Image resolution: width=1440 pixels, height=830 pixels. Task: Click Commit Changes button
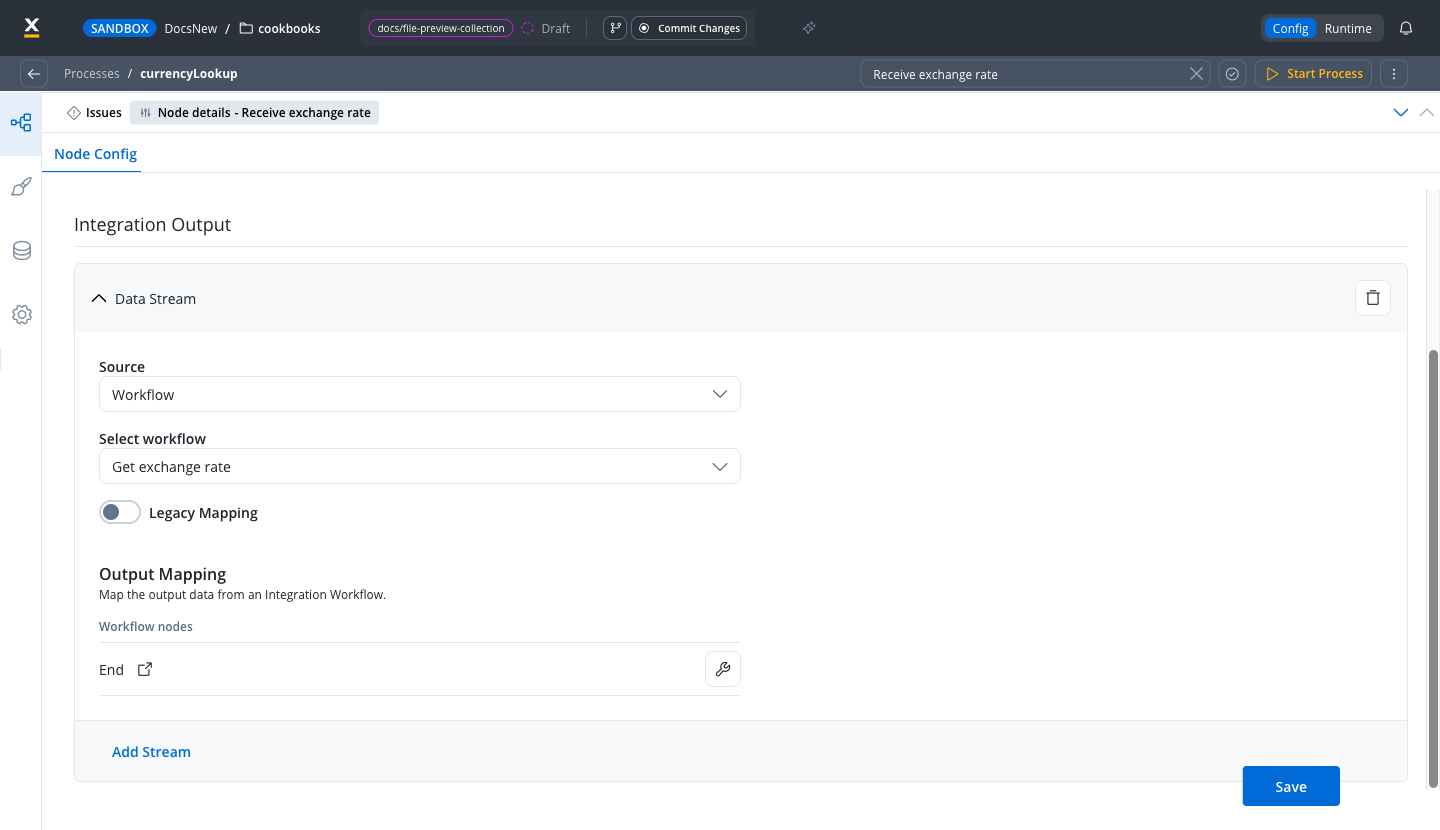pos(689,28)
